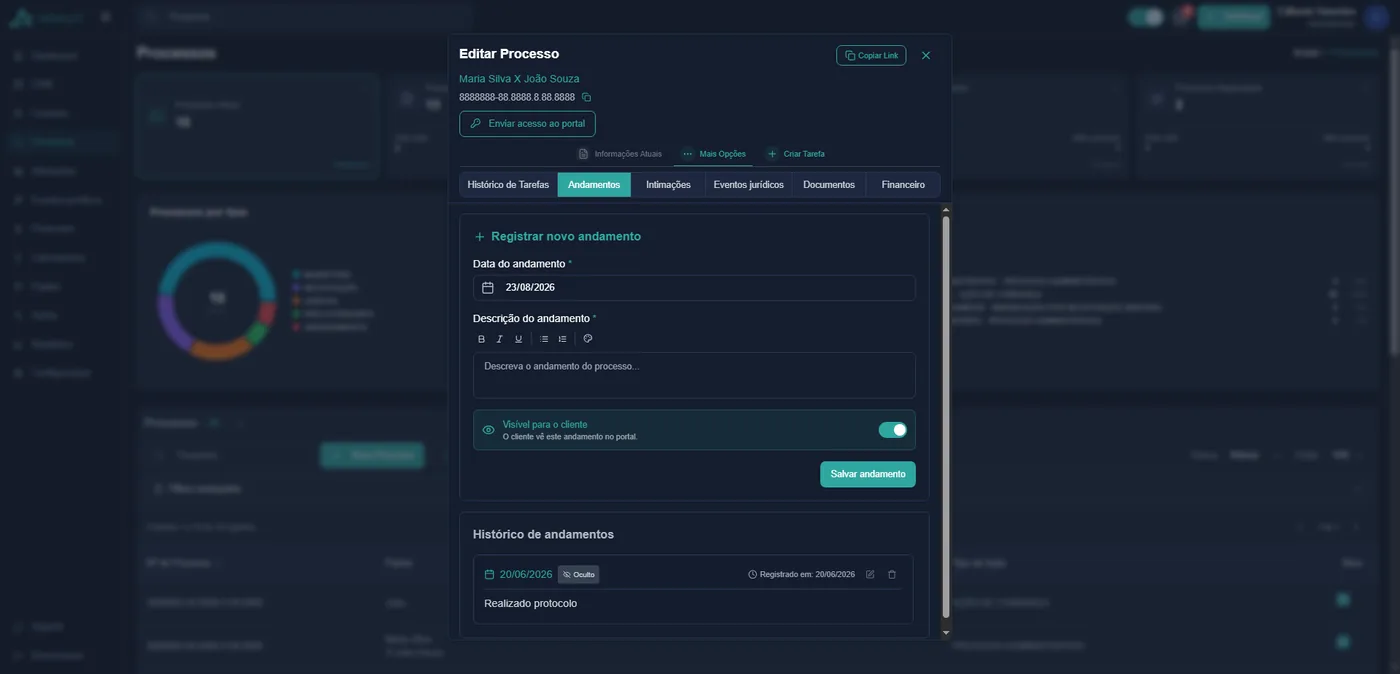
Task: Toggle Visível para o cliente switch off
Action: (893, 430)
